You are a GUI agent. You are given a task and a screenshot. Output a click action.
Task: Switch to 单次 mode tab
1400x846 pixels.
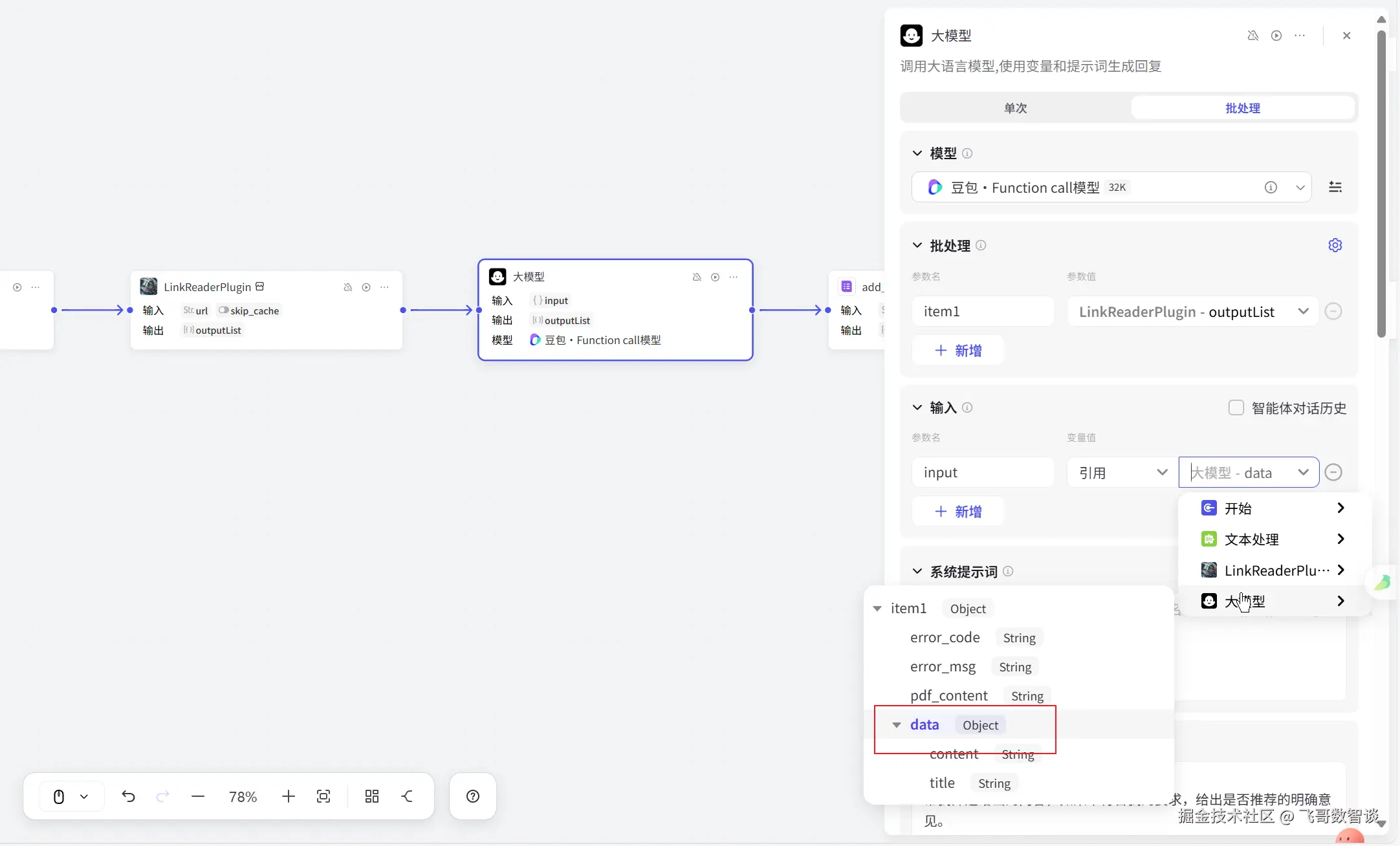click(x=1015, y=108)
